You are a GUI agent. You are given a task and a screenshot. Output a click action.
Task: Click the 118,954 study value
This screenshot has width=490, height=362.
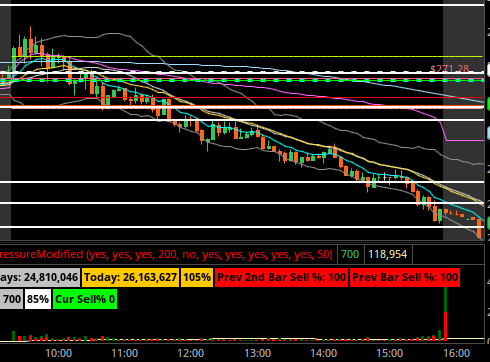[388, 255]
